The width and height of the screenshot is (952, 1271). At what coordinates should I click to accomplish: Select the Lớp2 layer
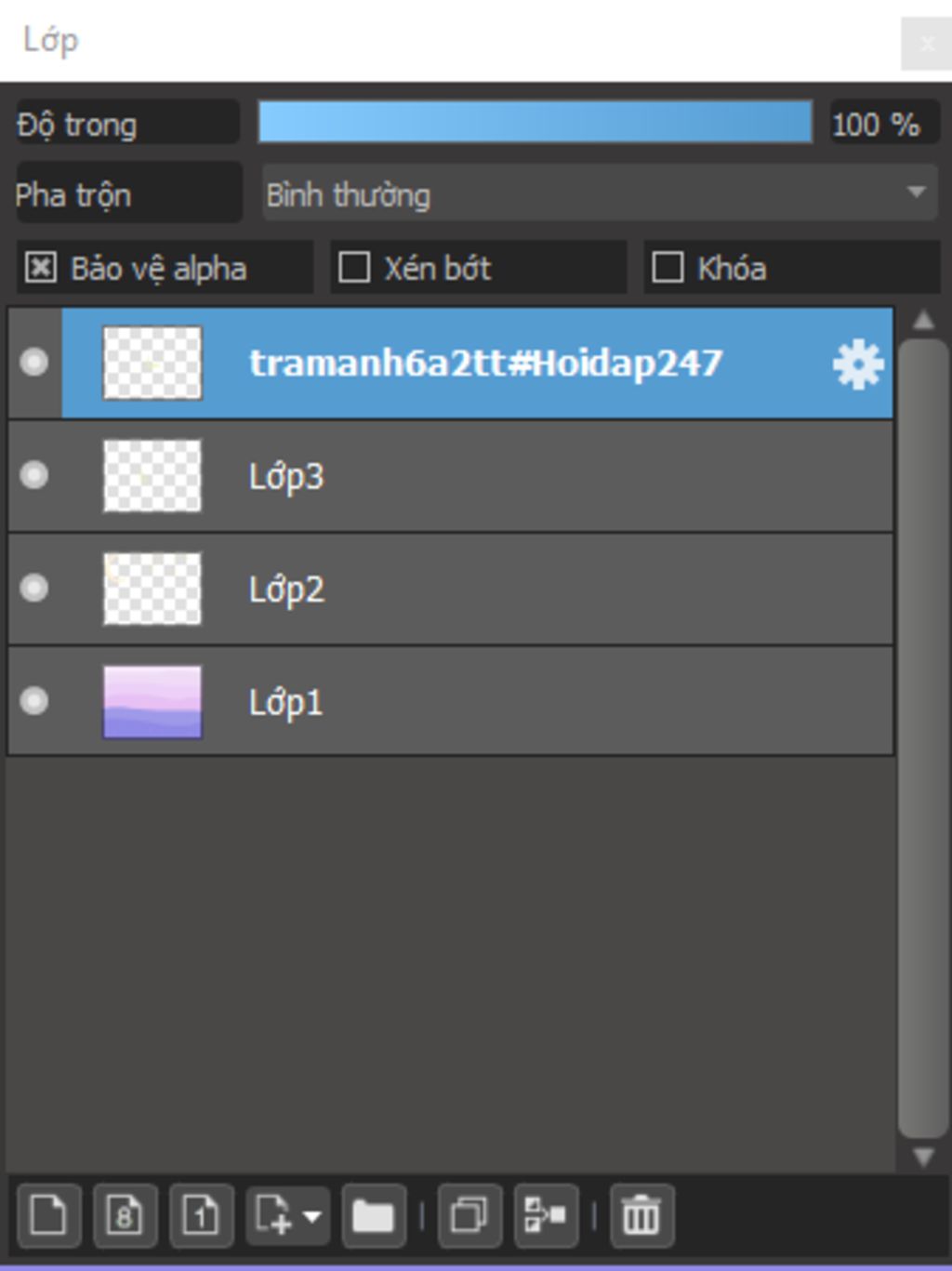(451, 589)
